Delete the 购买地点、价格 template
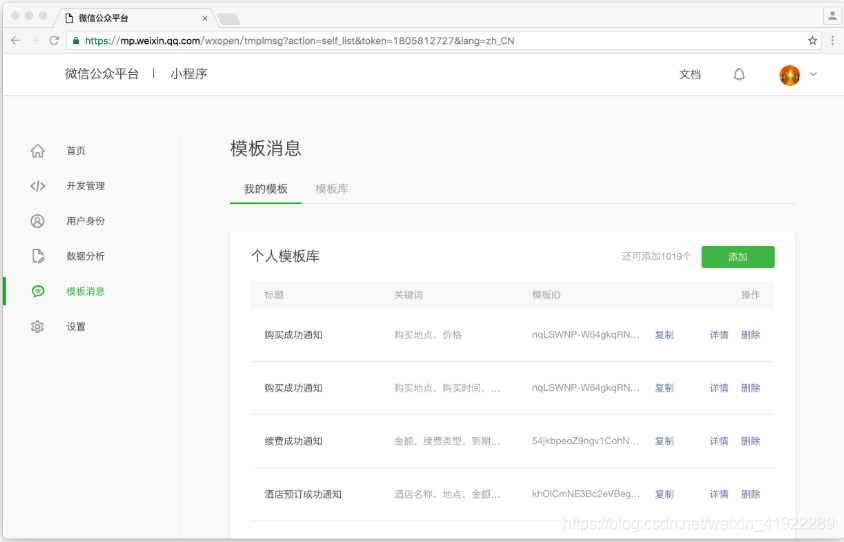The height and width of the screenshot is (542, 844). coord(750,335)
